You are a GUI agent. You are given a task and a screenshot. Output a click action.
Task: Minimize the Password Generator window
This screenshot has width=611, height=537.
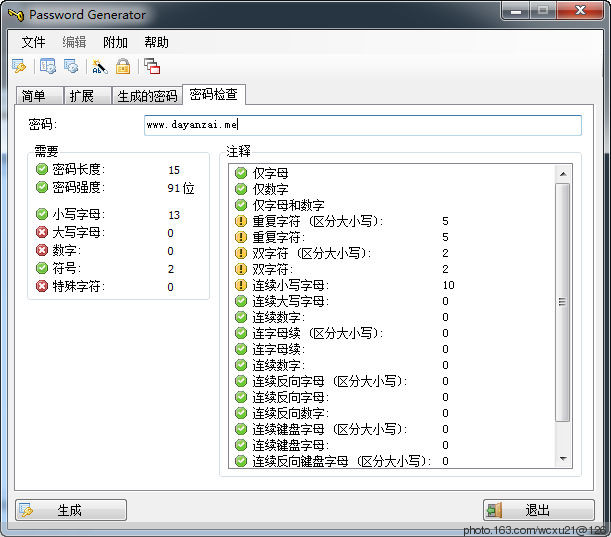point(516,11)
